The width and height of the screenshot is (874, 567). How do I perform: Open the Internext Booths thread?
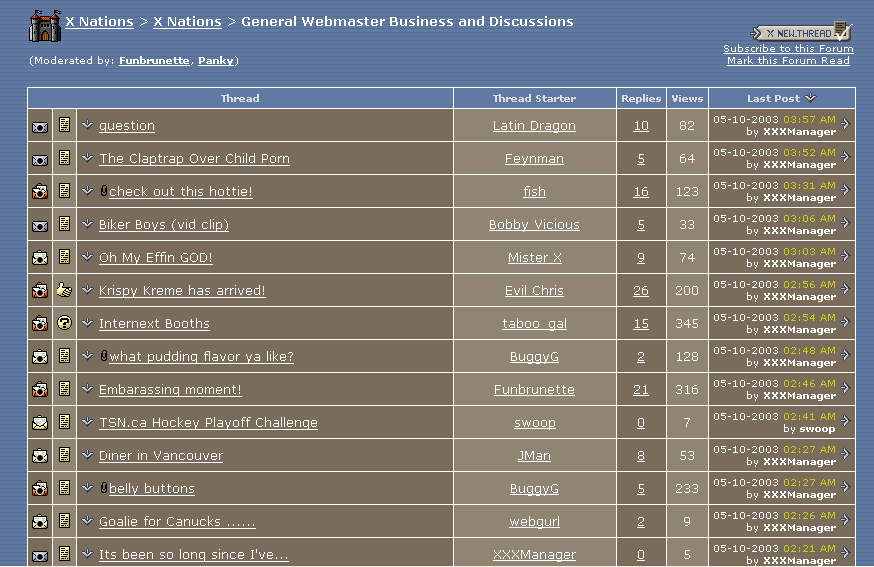[x=154, y=324]
